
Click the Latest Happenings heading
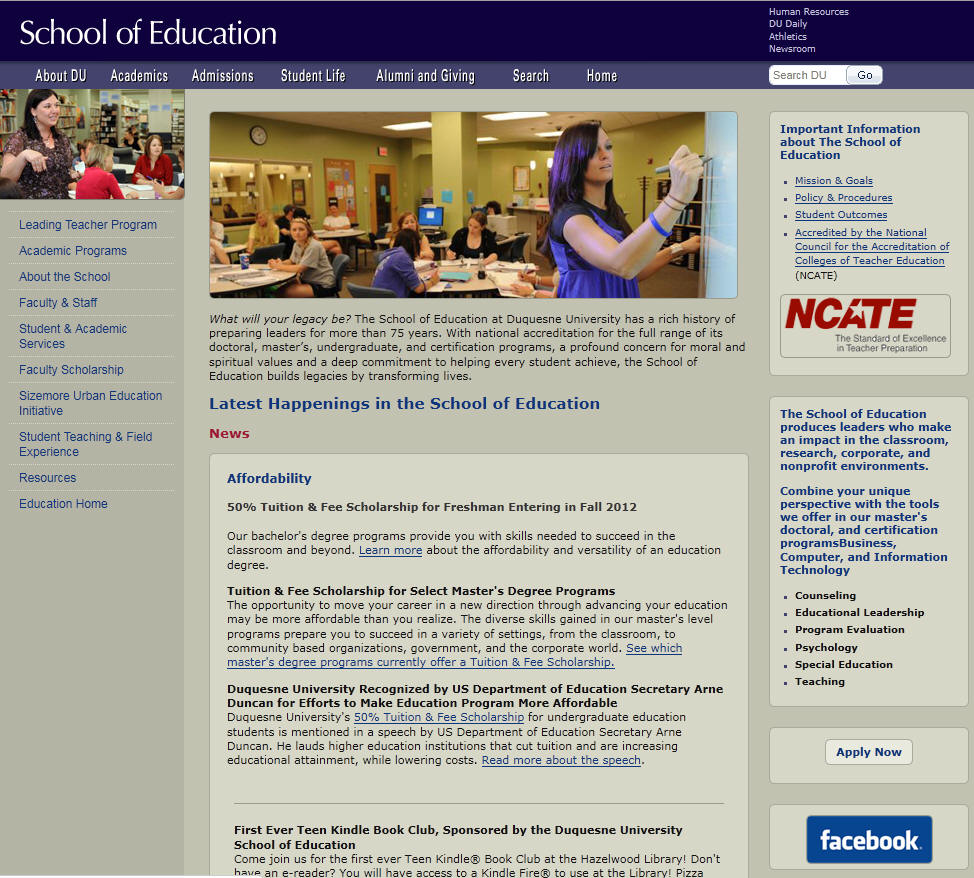coord(404,404)
